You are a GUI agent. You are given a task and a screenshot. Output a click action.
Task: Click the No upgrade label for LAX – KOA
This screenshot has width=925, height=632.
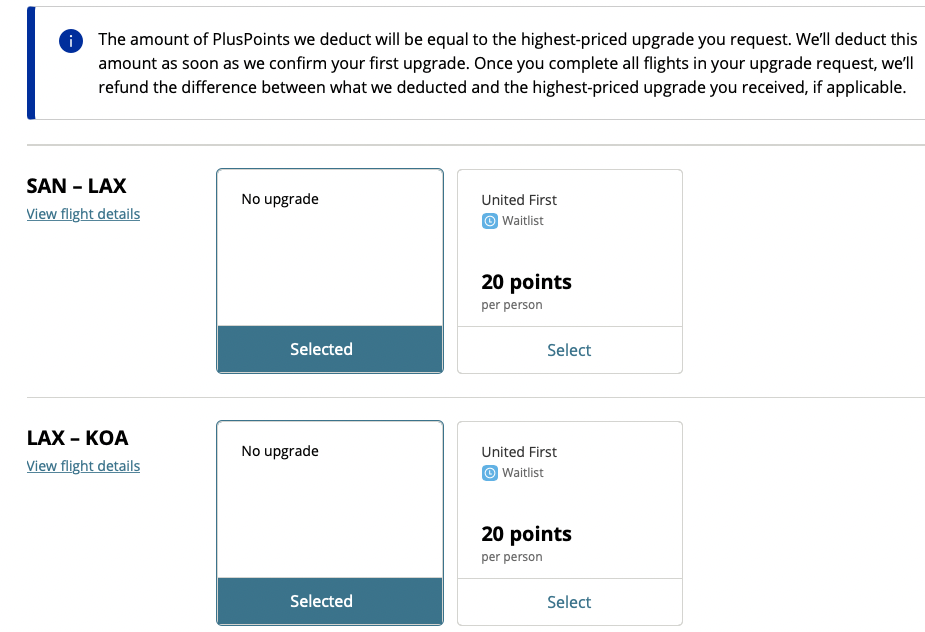click(x=280, y=451)
